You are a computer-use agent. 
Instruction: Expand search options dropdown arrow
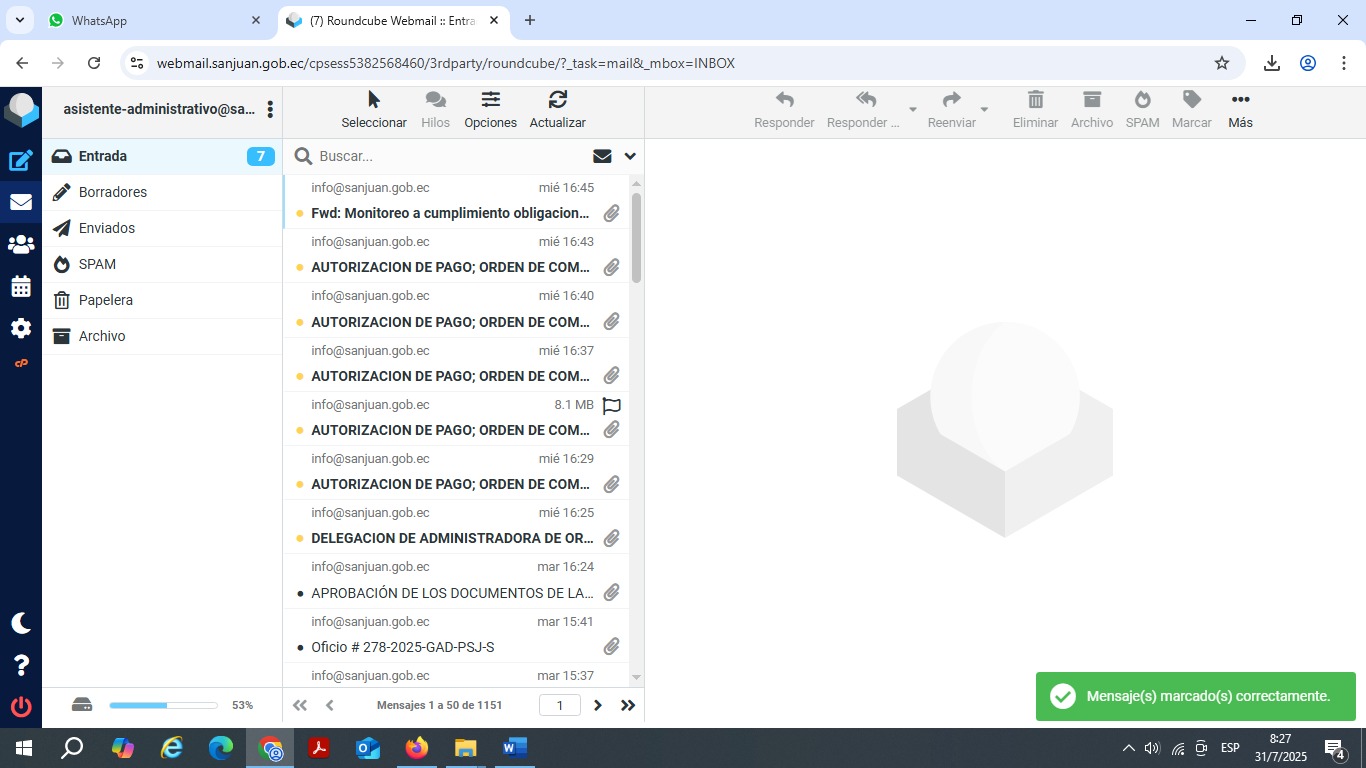coord(630,156)
